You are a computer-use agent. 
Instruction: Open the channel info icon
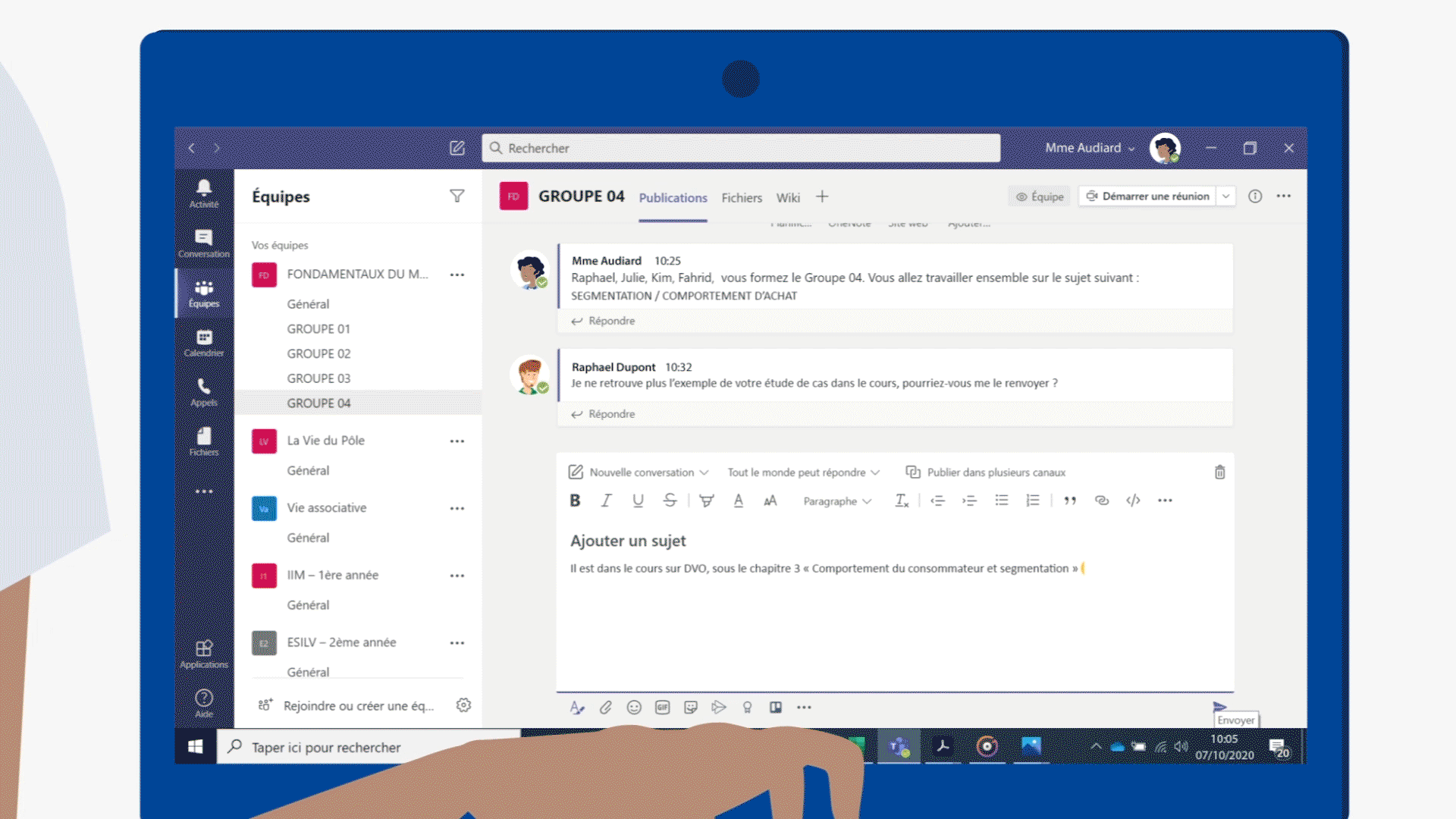pyautogui.click(x=1255, y=196)
